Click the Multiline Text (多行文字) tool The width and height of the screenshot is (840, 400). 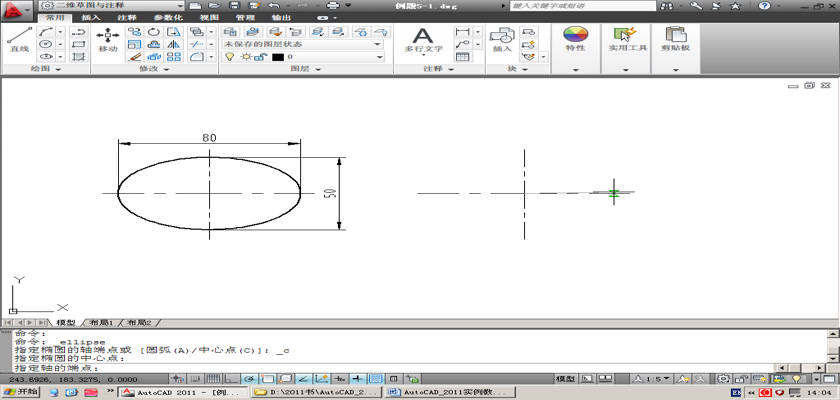423,41
